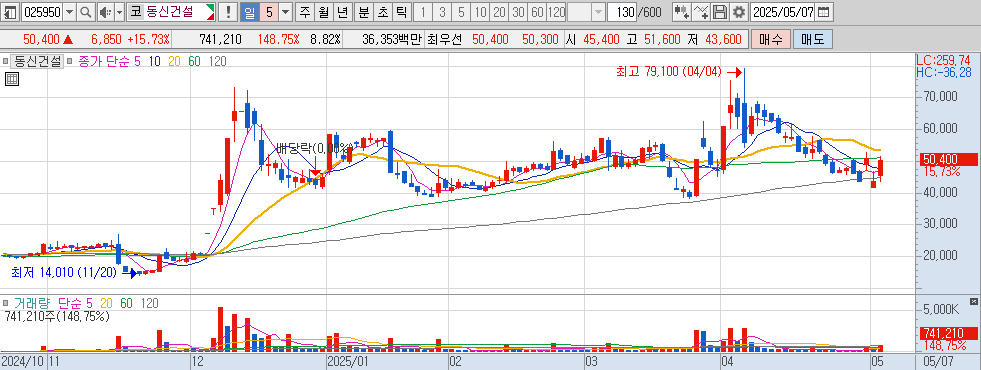Image resolution: width=981 pixels, height=370 pixels.
Task: Click the small square marker before 종가 단순
Action: [69, 61]
